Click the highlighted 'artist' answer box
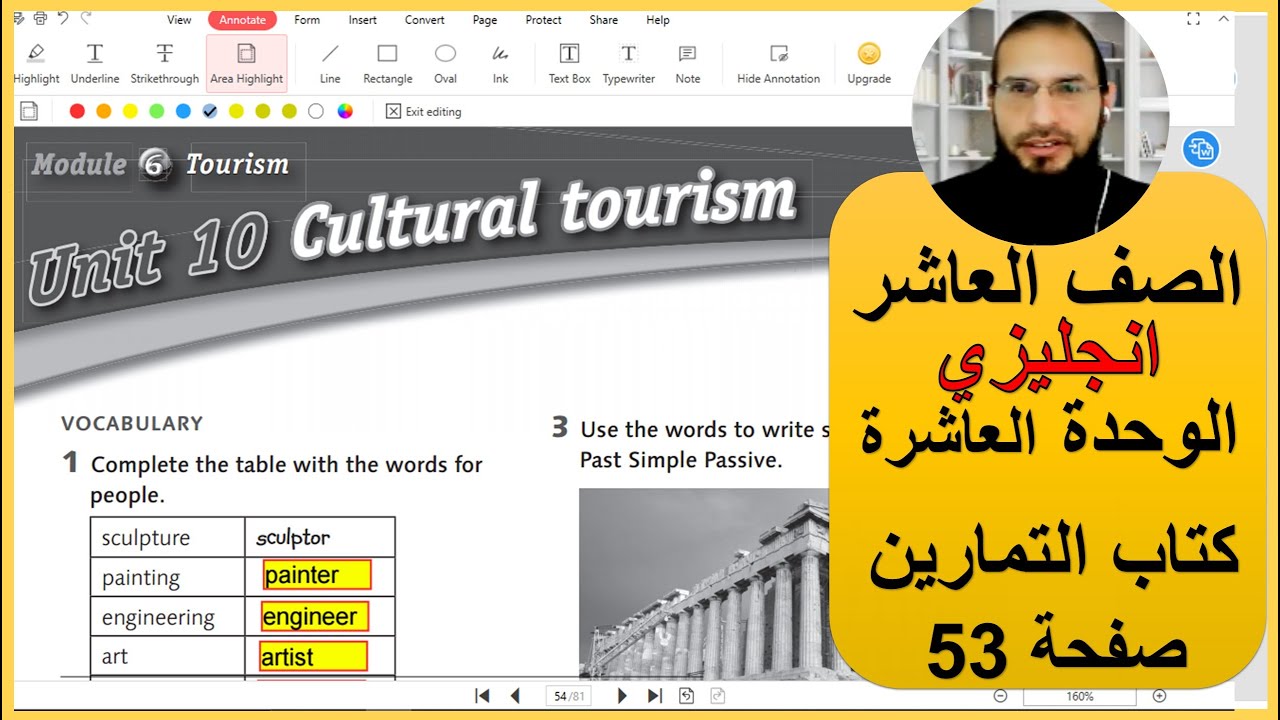The image size is (1280, 720). pos(313,657)
